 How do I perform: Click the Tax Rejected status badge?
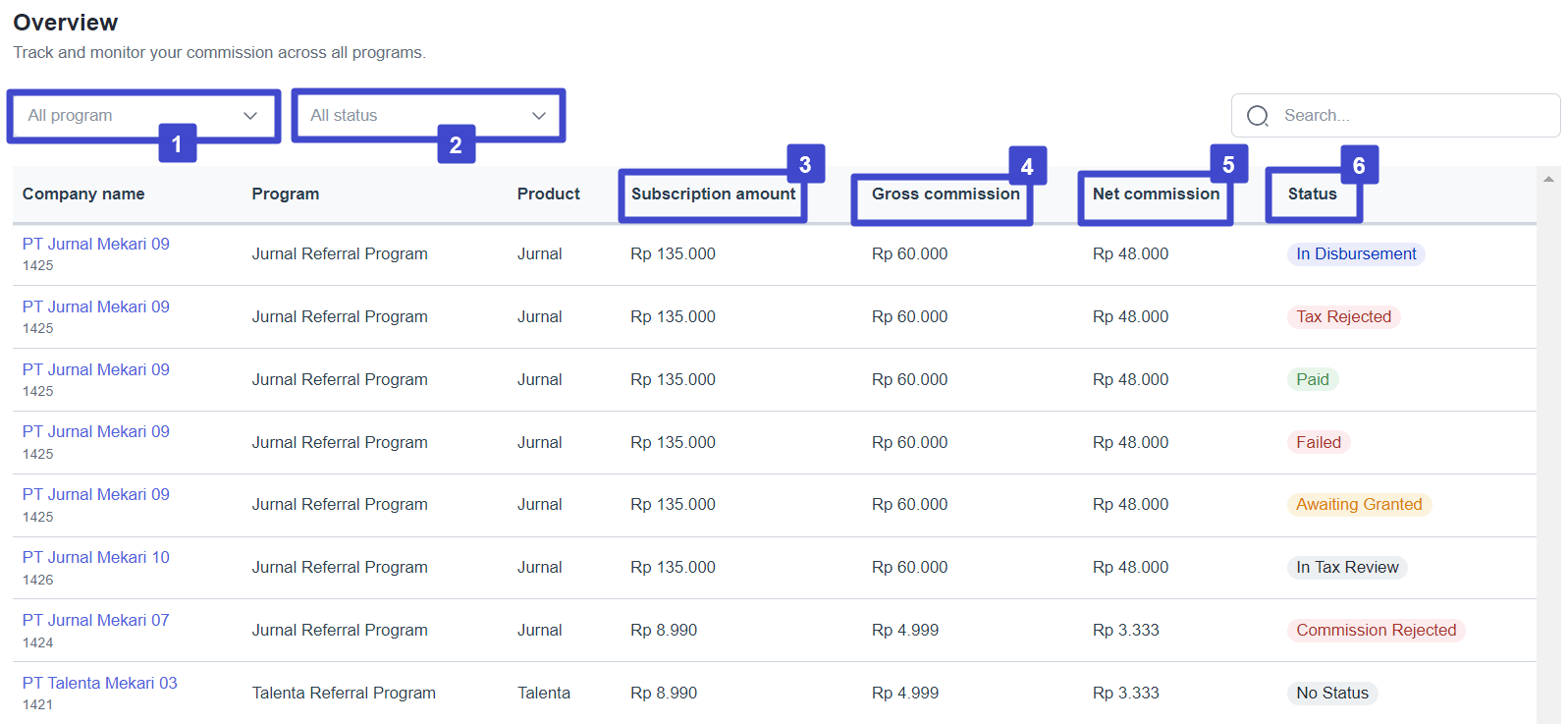1343,317
